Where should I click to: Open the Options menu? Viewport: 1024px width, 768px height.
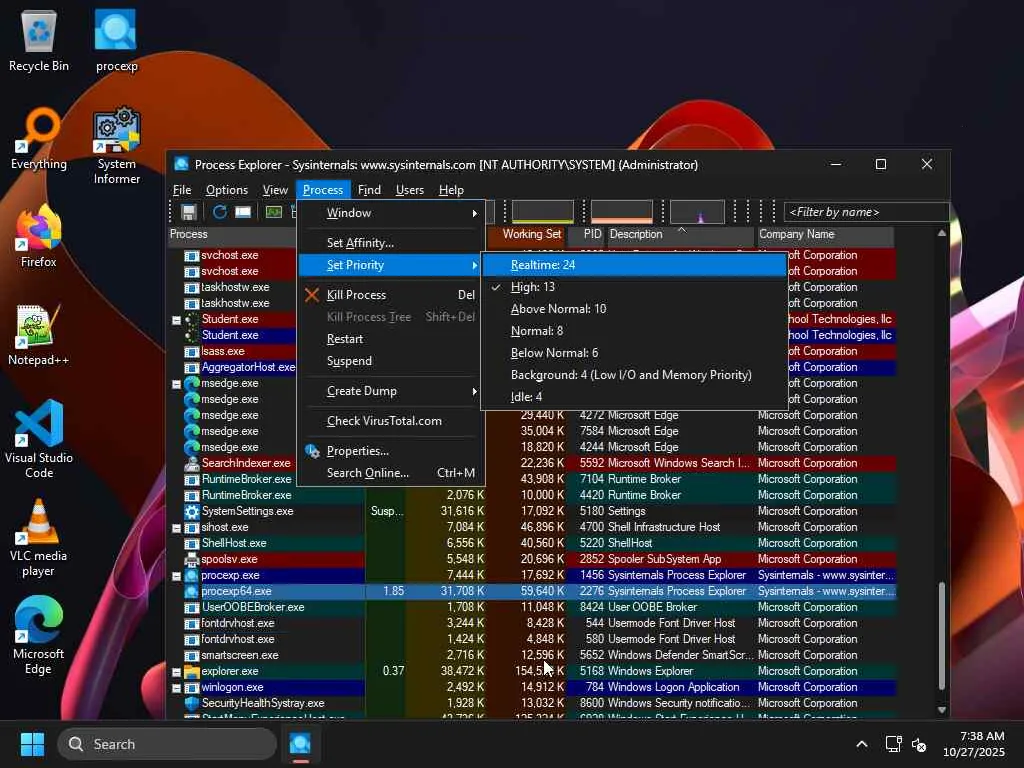point(227,190)
